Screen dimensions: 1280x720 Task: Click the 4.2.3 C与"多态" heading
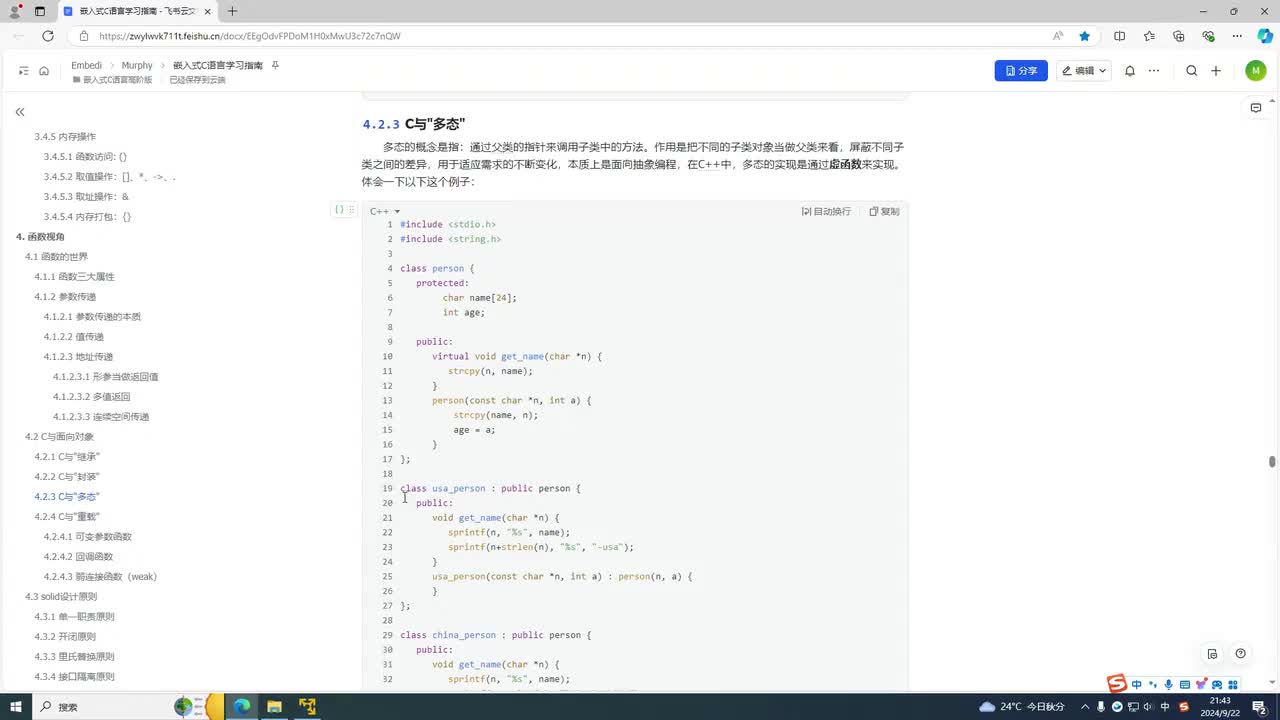pos(413,124)
